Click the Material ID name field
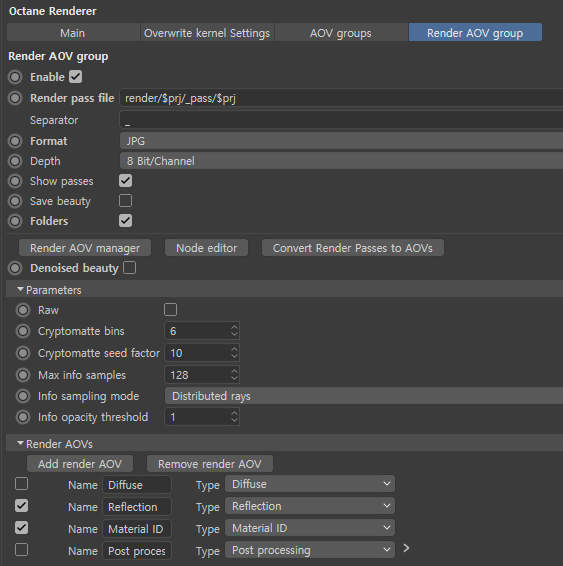Screen dimensions: 563x566 coord(137,528)
